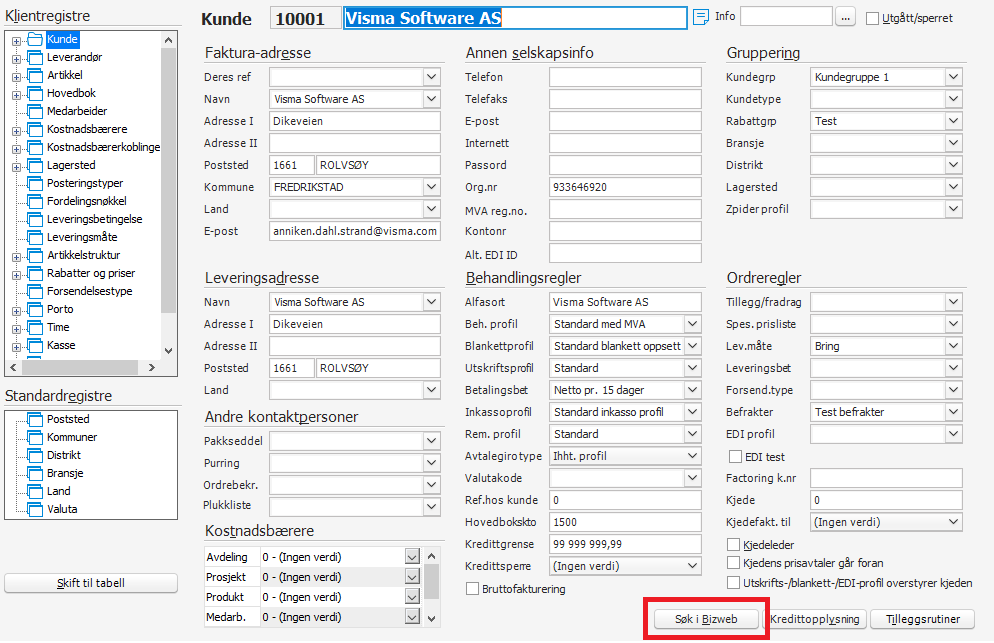Open the Lev.måte dropdown showing Bring
The height and width of the screenshot is (643, 994).
click(x=953, y=346)
